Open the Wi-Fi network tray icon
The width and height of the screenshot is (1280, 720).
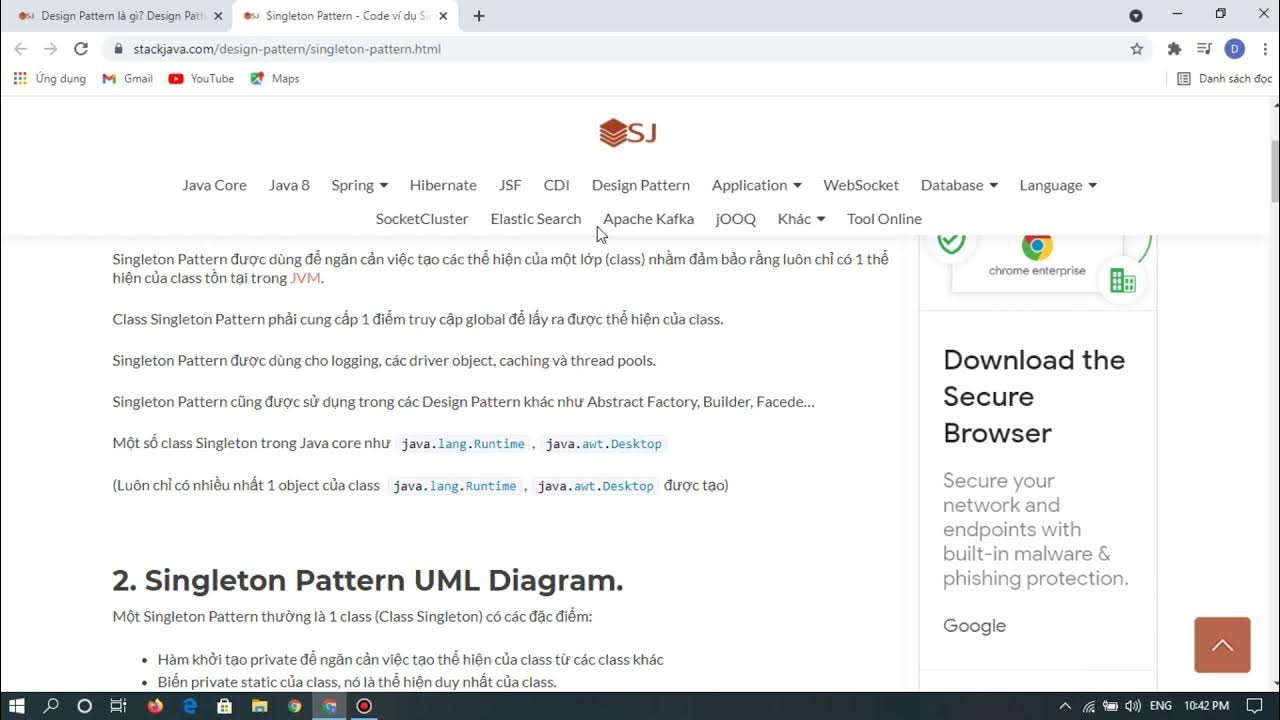1089,706
